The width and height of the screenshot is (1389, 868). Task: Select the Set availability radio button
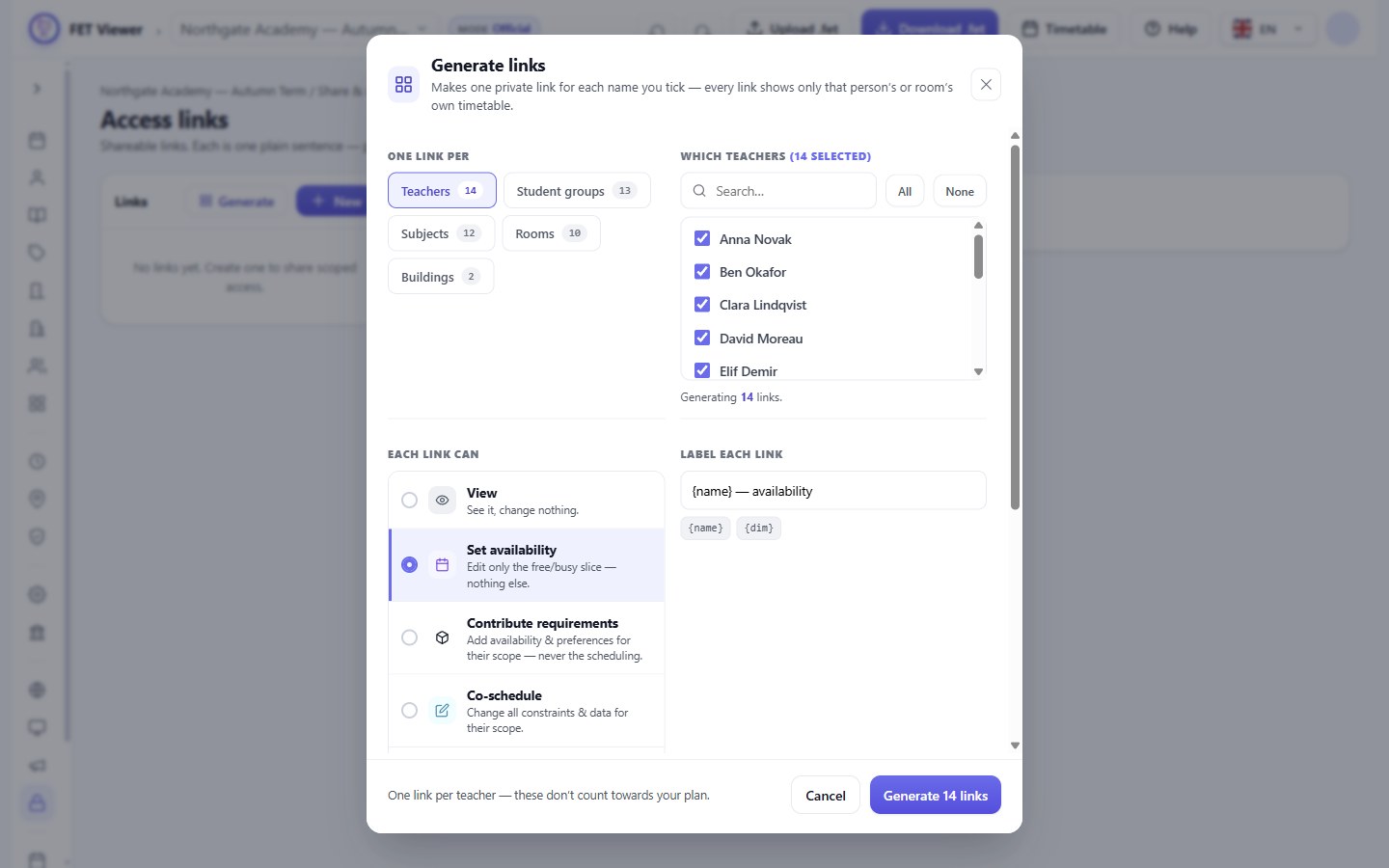(x=409, y=565)
